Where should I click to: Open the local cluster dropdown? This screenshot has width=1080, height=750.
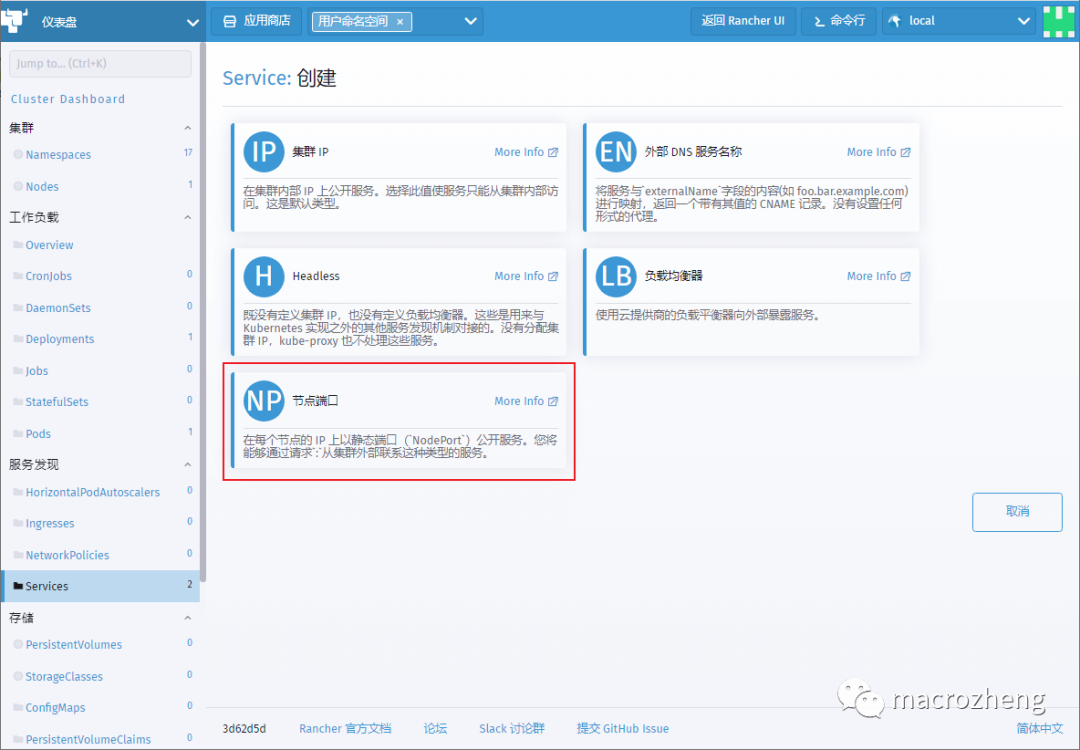pyautogui.click(x=959, y=21)
